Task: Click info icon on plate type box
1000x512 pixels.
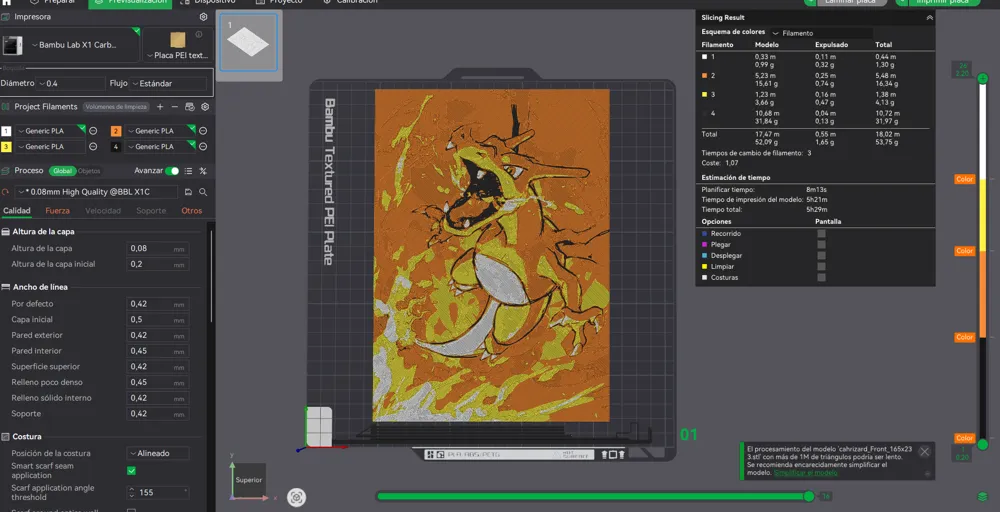Action: [199, 34]
